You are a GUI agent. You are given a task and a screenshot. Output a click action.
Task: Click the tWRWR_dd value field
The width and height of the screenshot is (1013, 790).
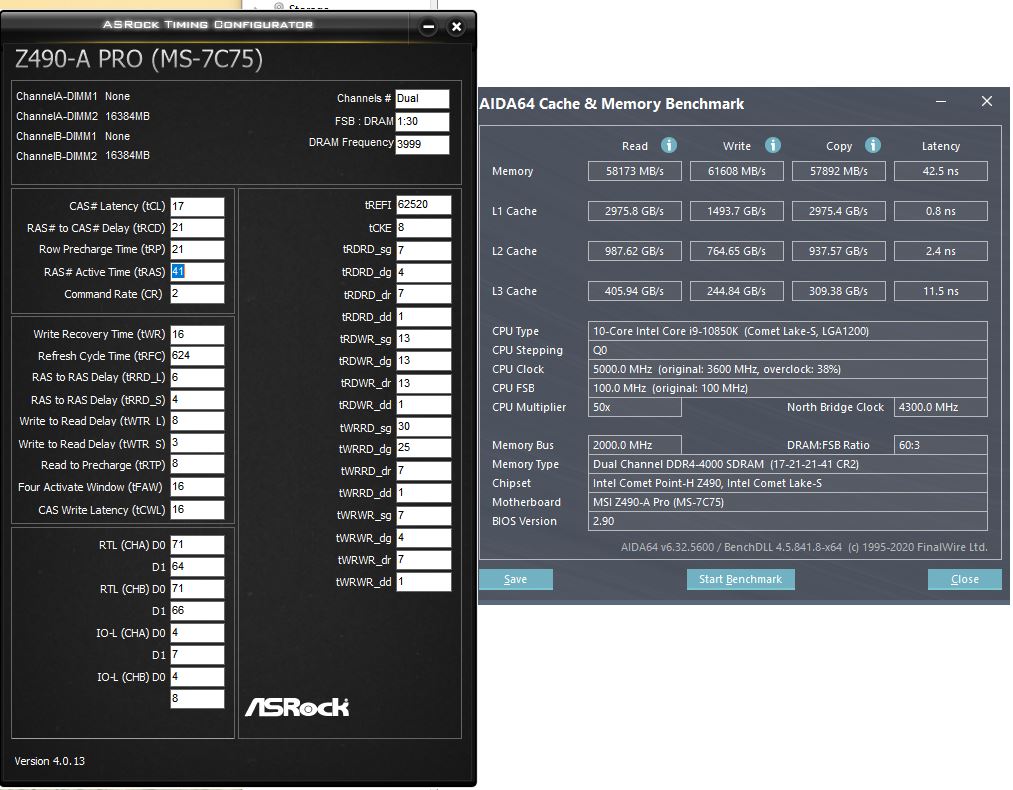[x=423, y=582]
